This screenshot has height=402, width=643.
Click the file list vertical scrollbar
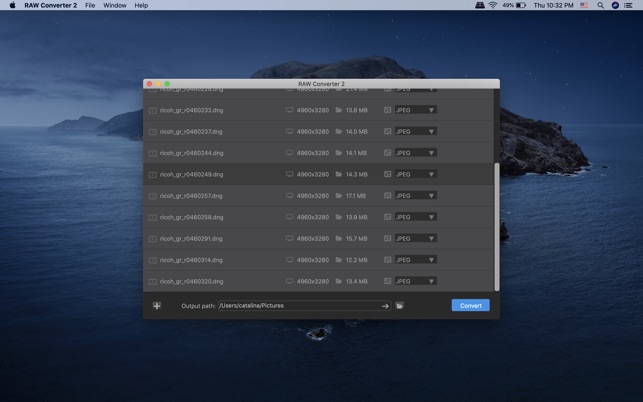tap(497, 227)
